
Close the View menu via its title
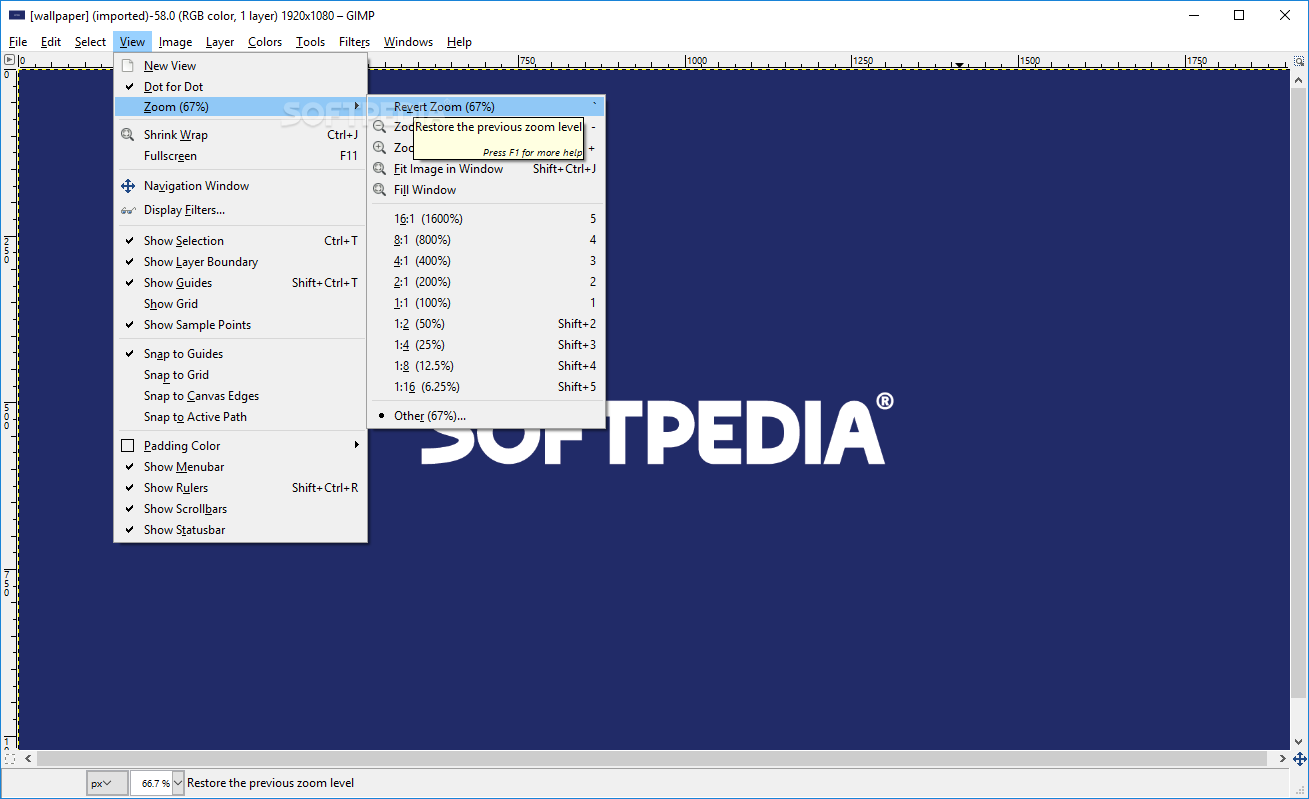point(132,42)
